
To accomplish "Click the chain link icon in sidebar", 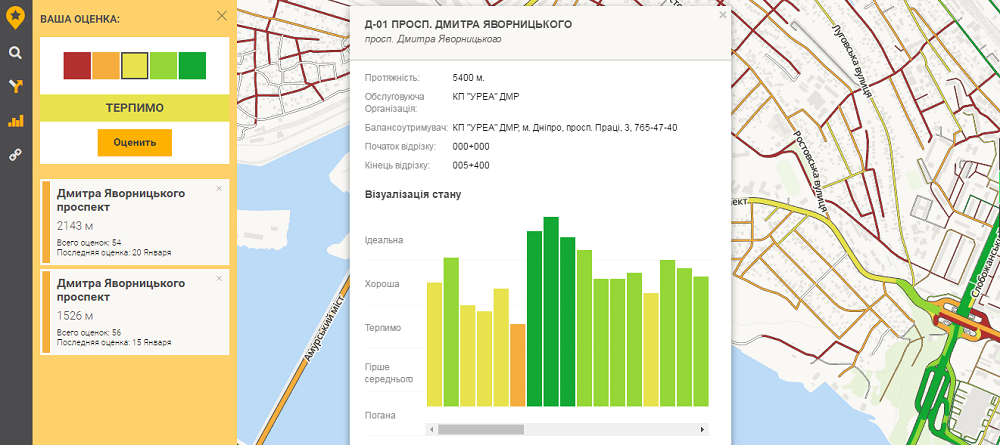I will 15,155.
